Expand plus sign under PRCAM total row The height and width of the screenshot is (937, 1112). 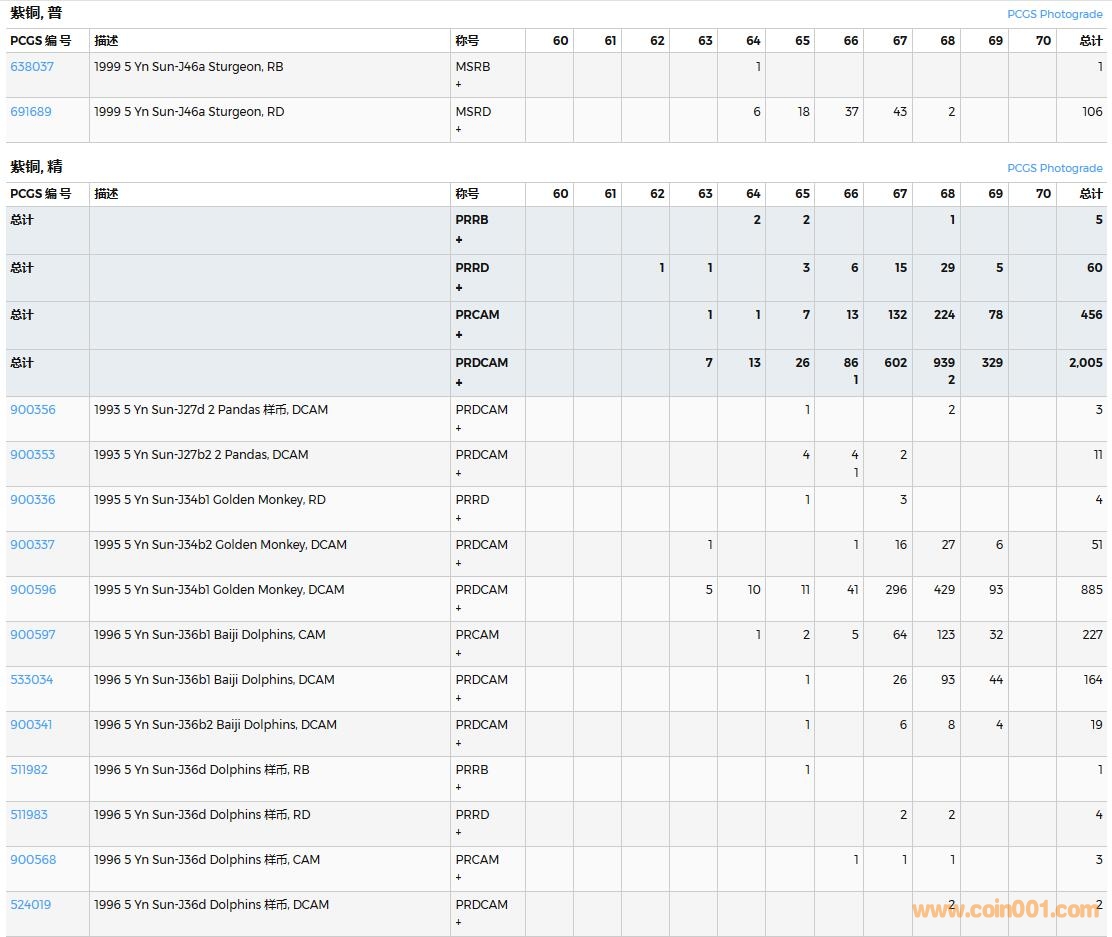[459, 335]
